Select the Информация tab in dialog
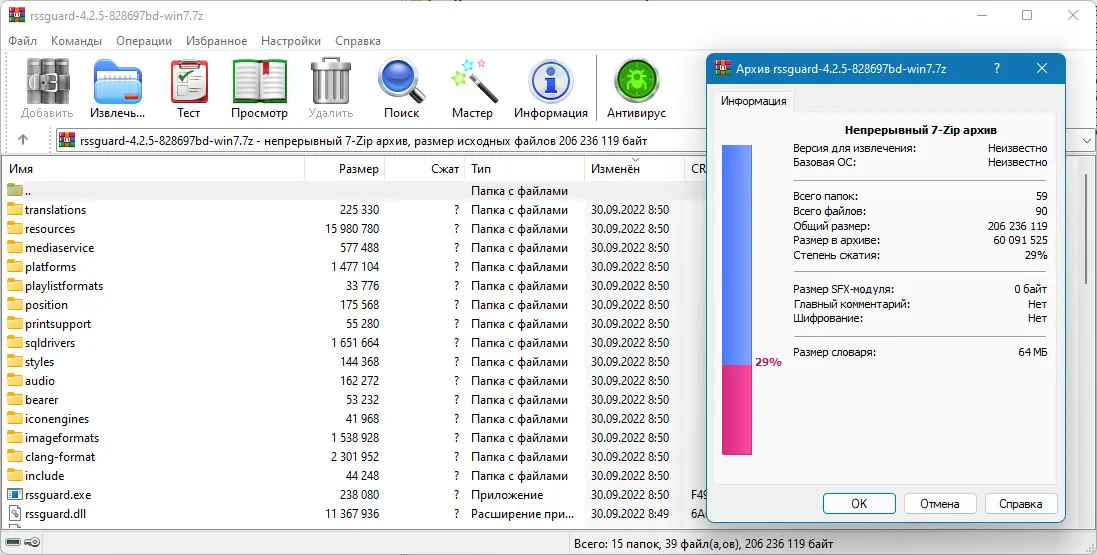 (753, 101)
